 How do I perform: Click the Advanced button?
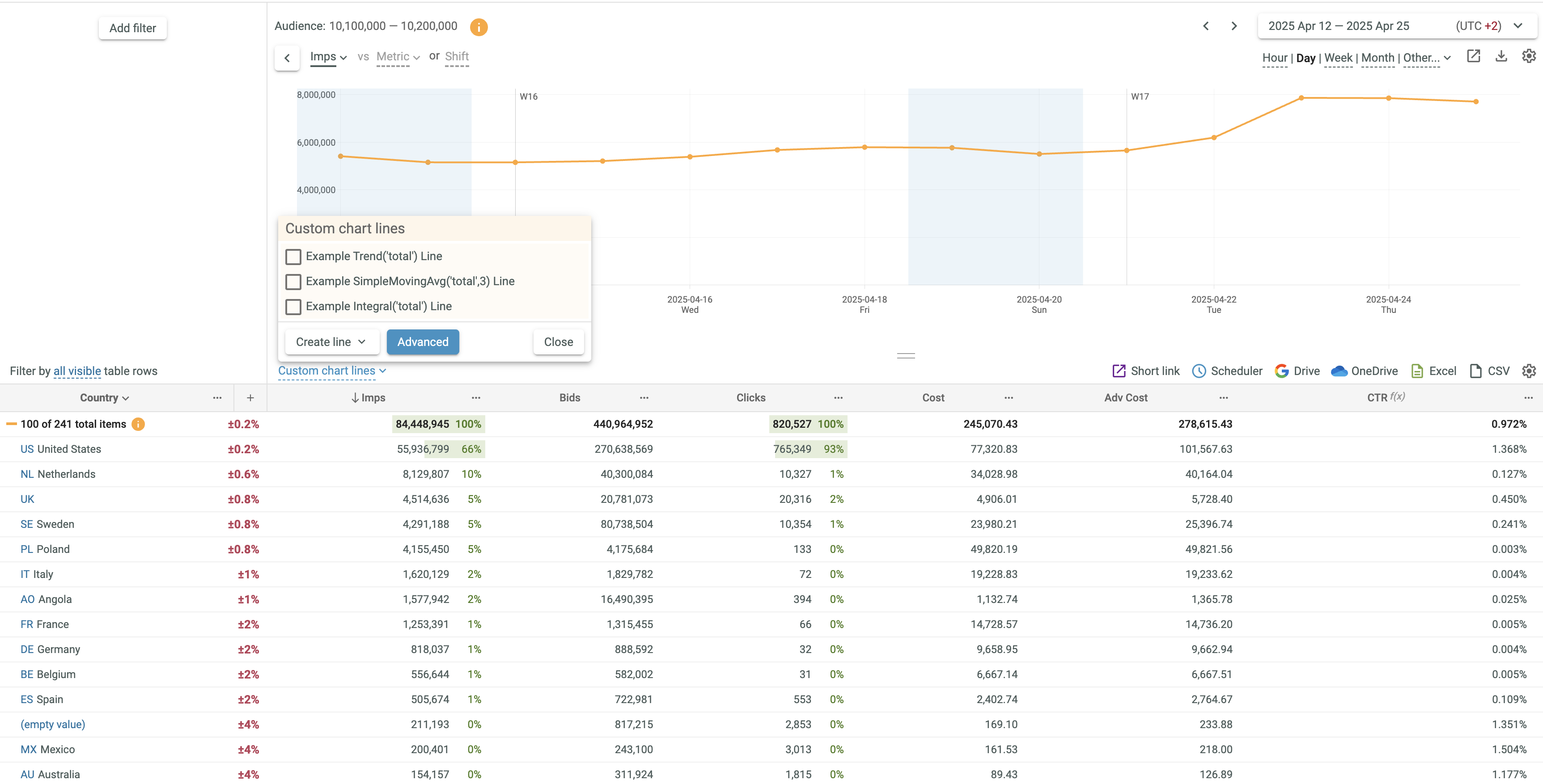tap(422, 342)
